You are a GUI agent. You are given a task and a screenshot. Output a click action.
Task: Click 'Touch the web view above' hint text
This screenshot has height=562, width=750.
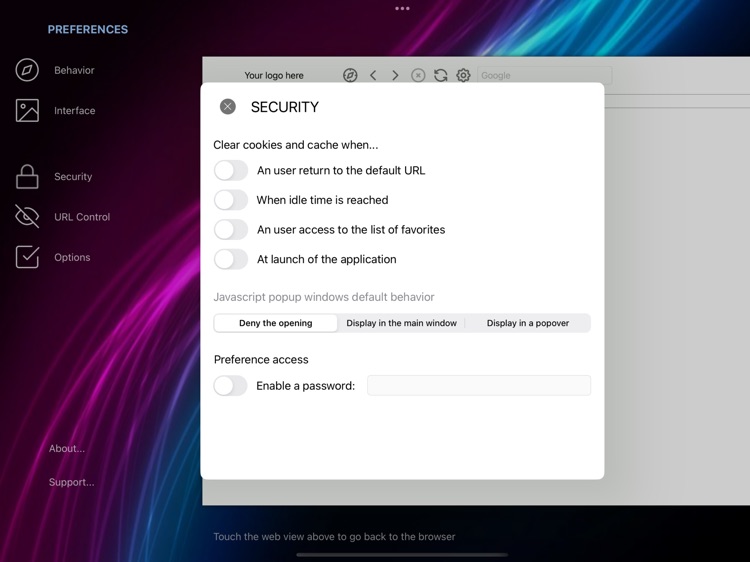point(334,537)
